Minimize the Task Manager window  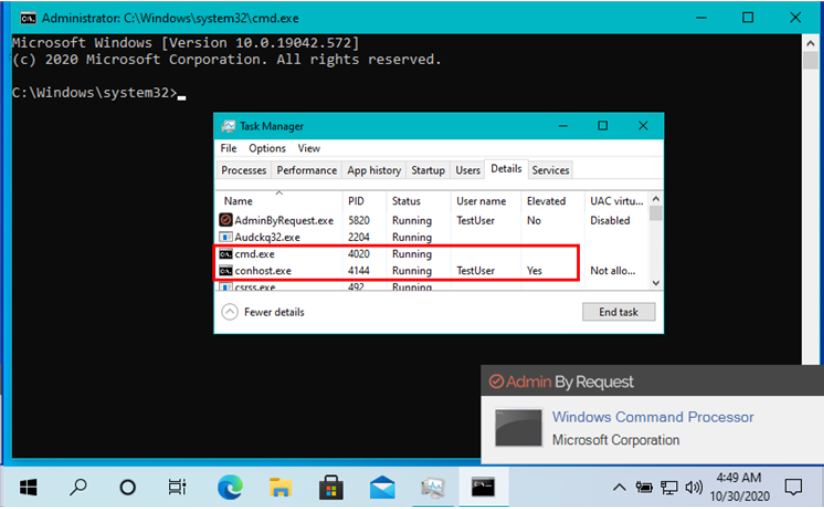[x=563, y=126]
